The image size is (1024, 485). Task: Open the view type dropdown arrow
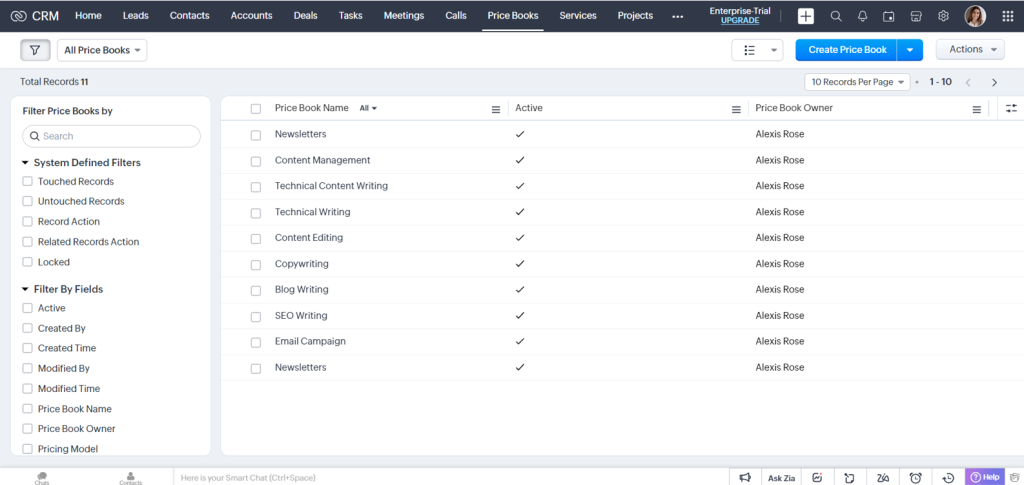tap(775, 50)
